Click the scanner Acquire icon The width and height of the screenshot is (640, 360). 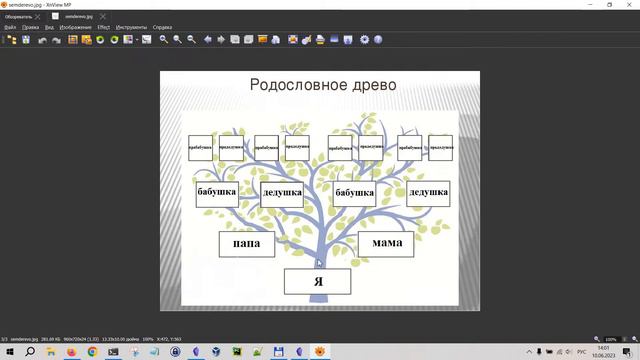click(x=334, y=40)
